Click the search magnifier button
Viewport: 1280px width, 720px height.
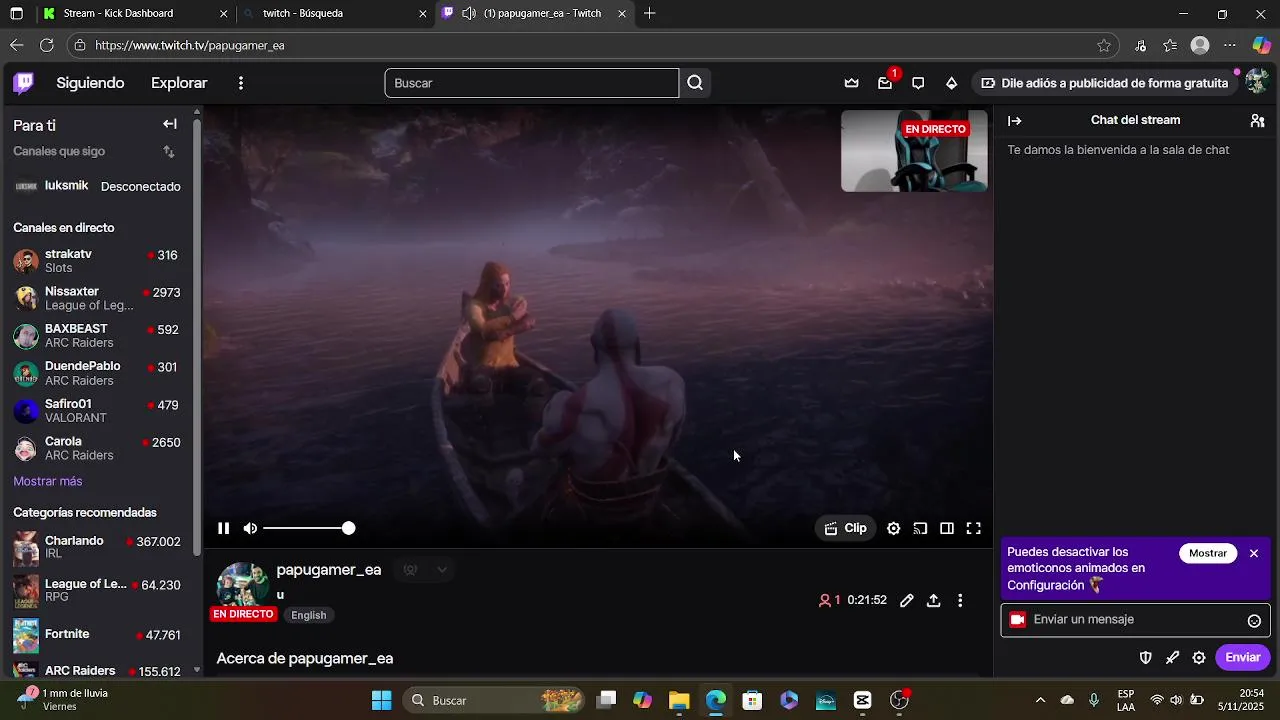pos(695,83)
